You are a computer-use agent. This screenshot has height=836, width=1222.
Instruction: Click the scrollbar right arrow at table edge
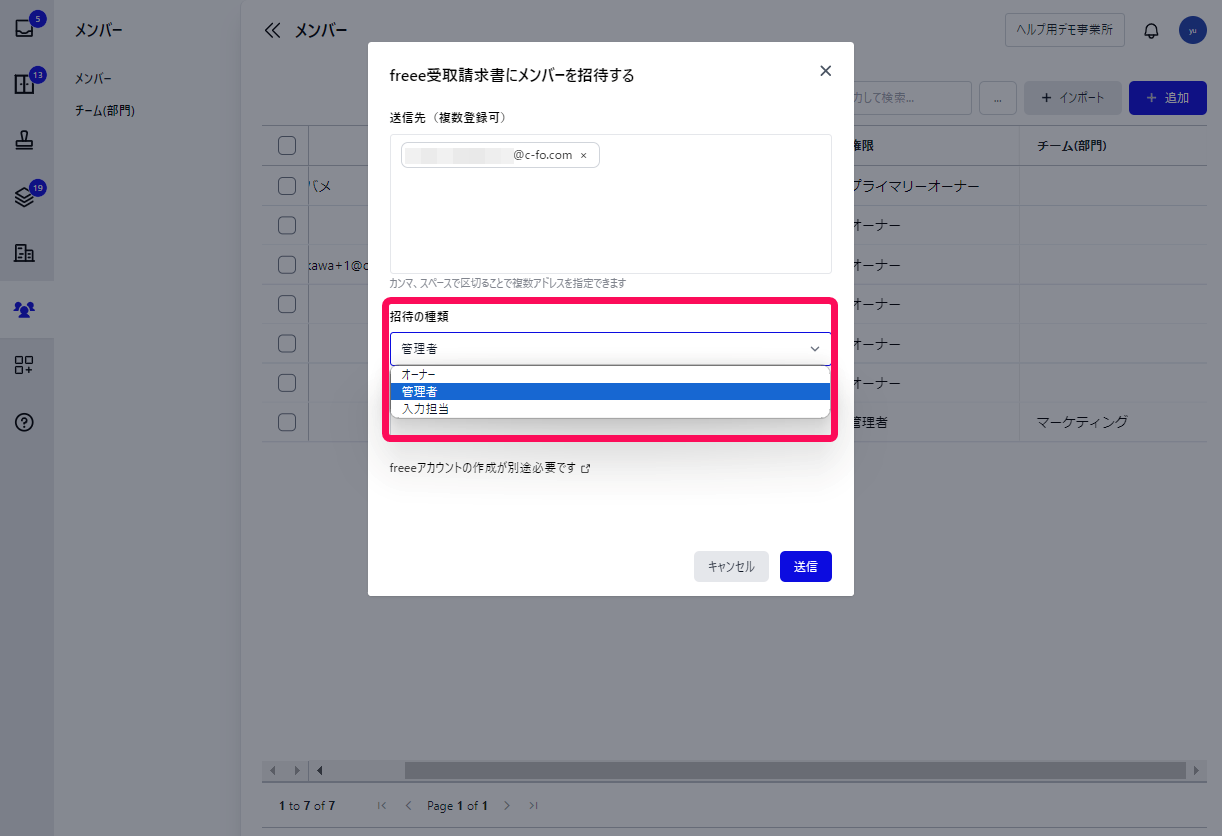[x=1197, y=770]
